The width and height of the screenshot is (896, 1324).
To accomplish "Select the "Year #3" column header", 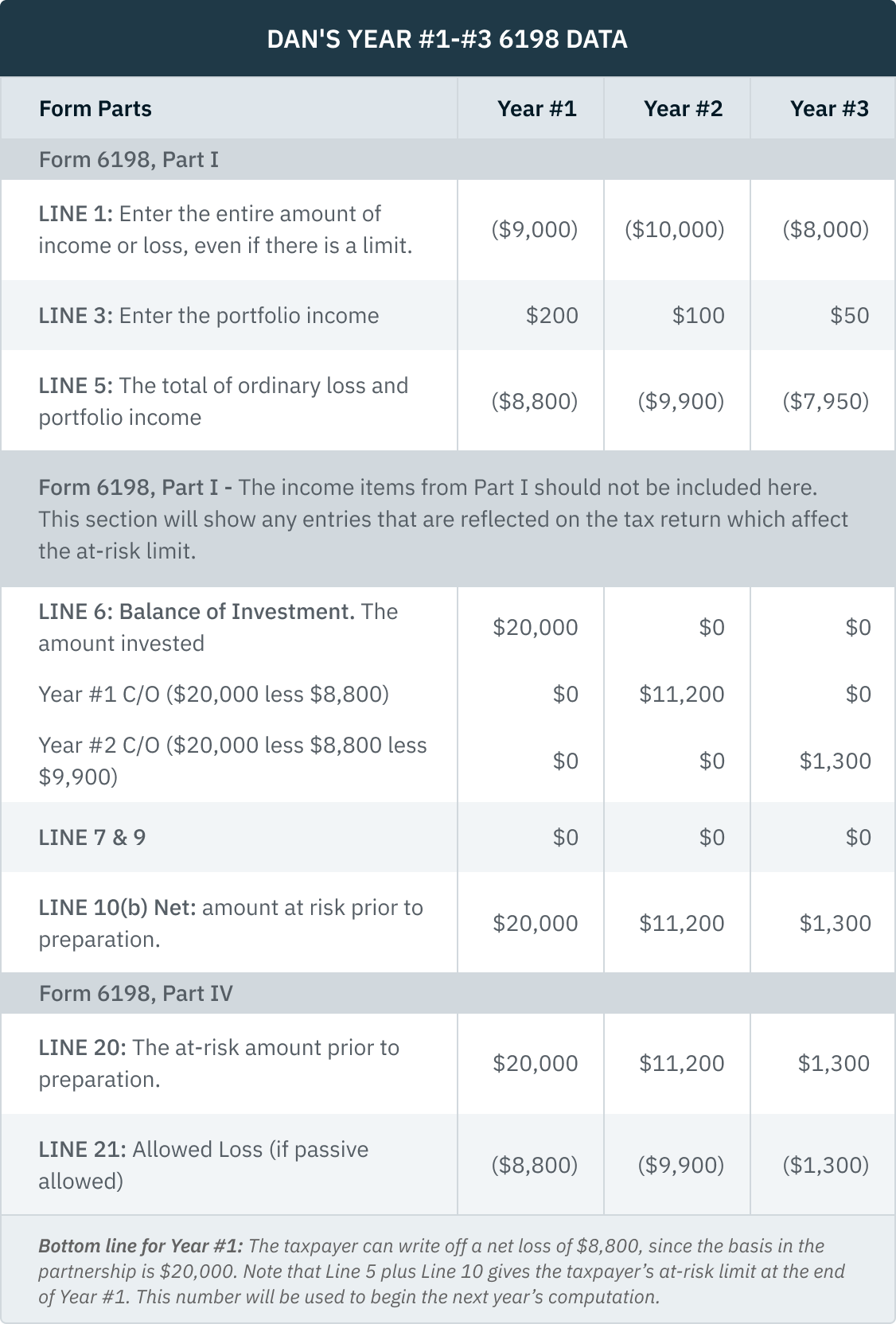I will 829,109.
